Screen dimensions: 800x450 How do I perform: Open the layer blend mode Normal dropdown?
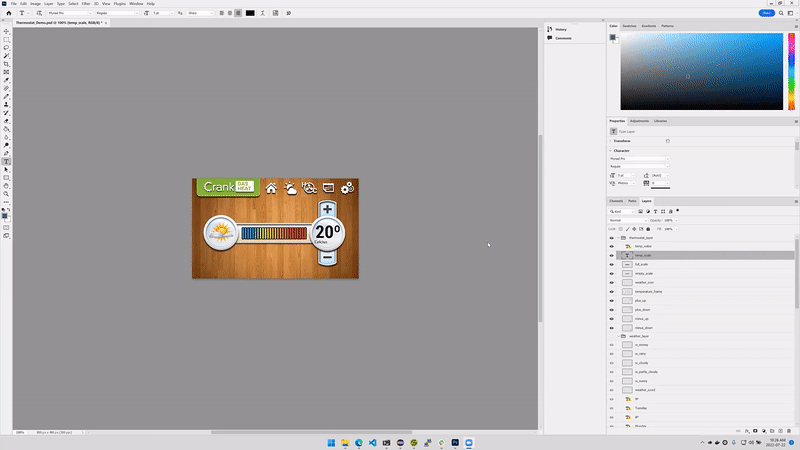point(628,220)
